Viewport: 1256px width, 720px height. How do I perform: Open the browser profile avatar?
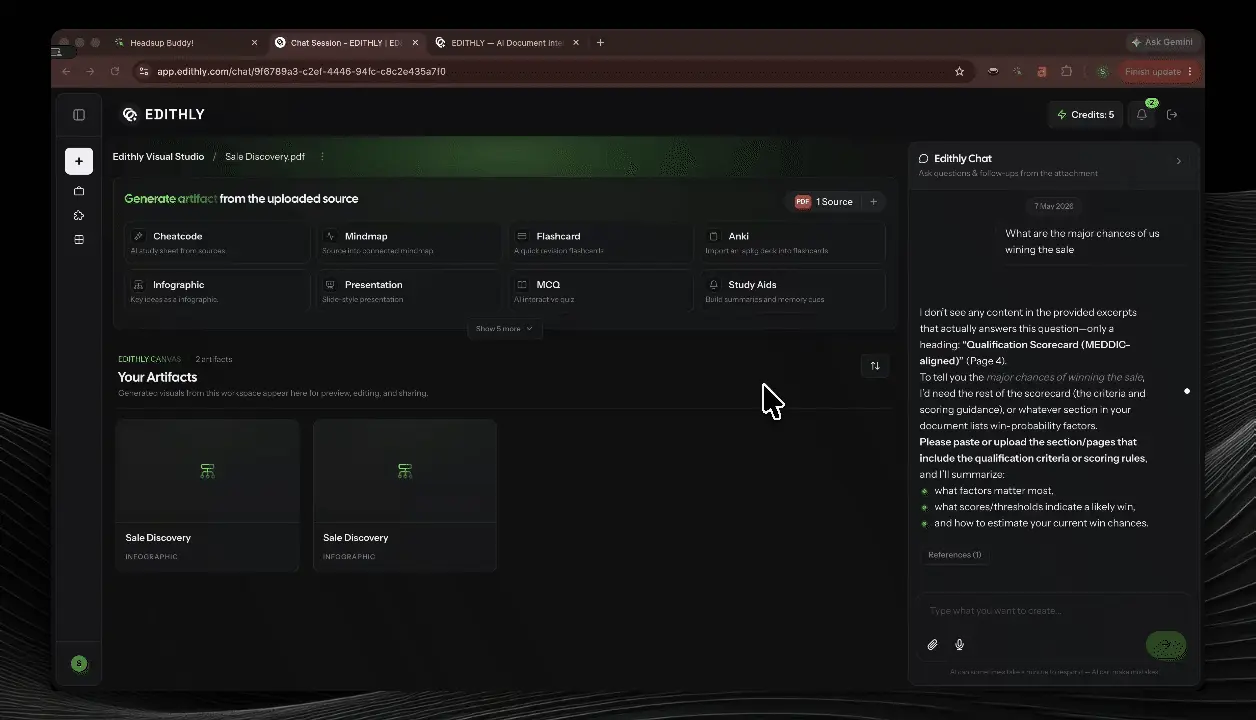(1102, 72)
